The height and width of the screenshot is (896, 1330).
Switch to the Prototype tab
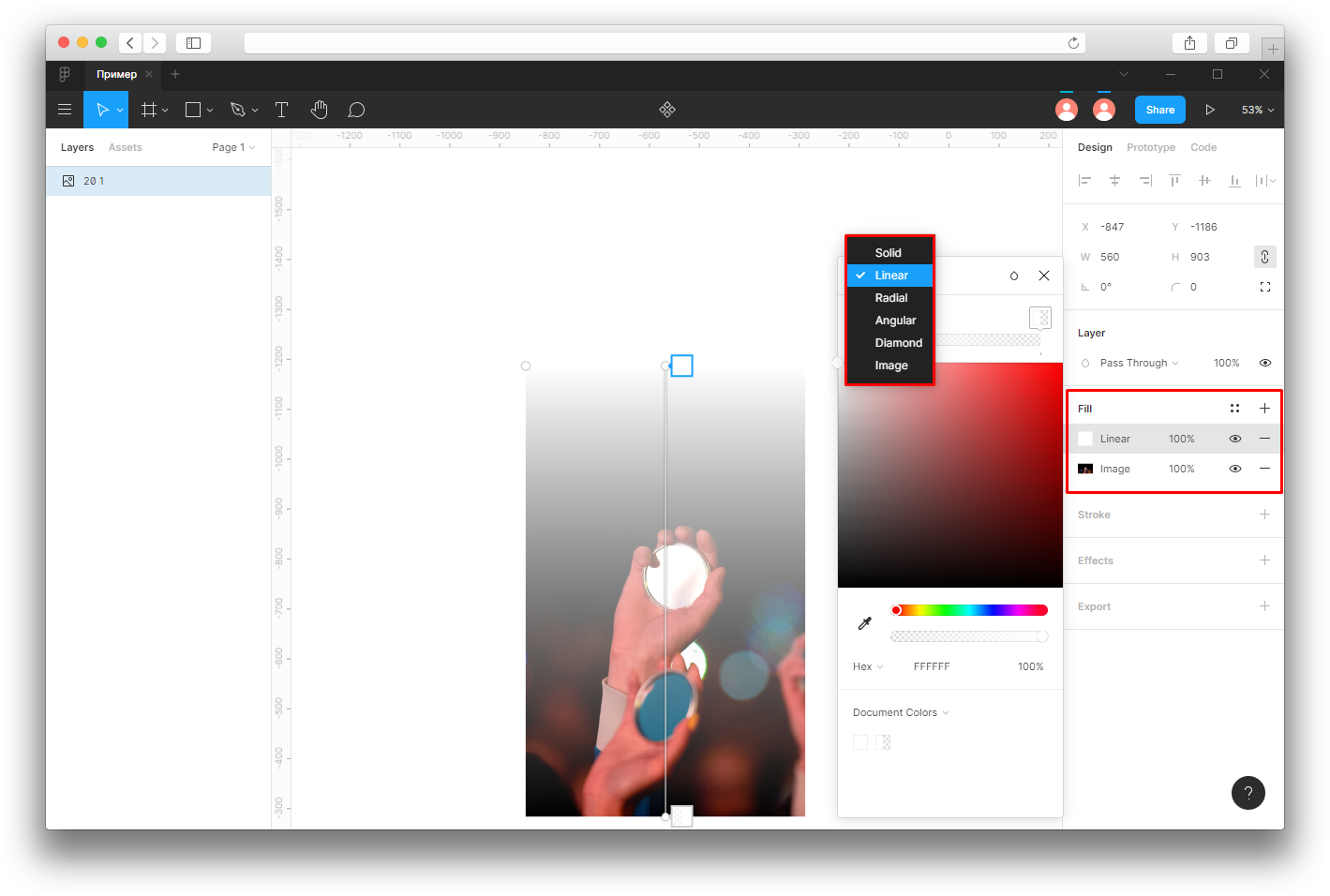[1151, 147]
